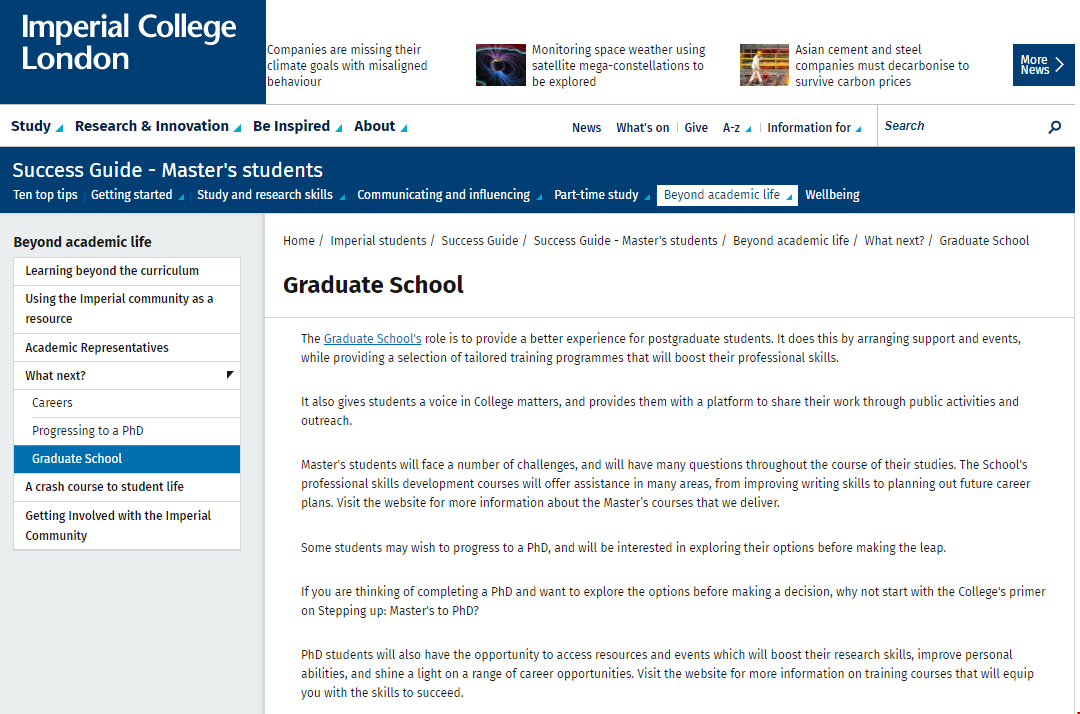Expand the Study dropdown menu
The width and height of the screenshot is (1080, 714).
pyautogui.click(x=36, y=126)
